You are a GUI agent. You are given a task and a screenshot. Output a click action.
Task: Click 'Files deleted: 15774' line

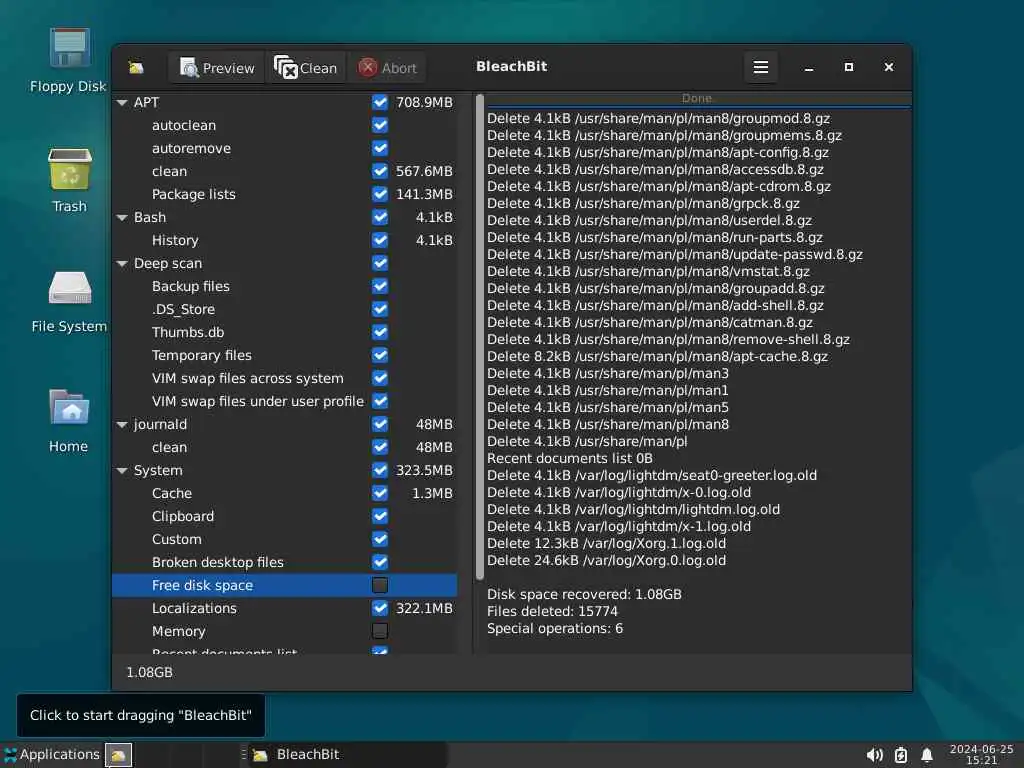(x=552, y=611)
